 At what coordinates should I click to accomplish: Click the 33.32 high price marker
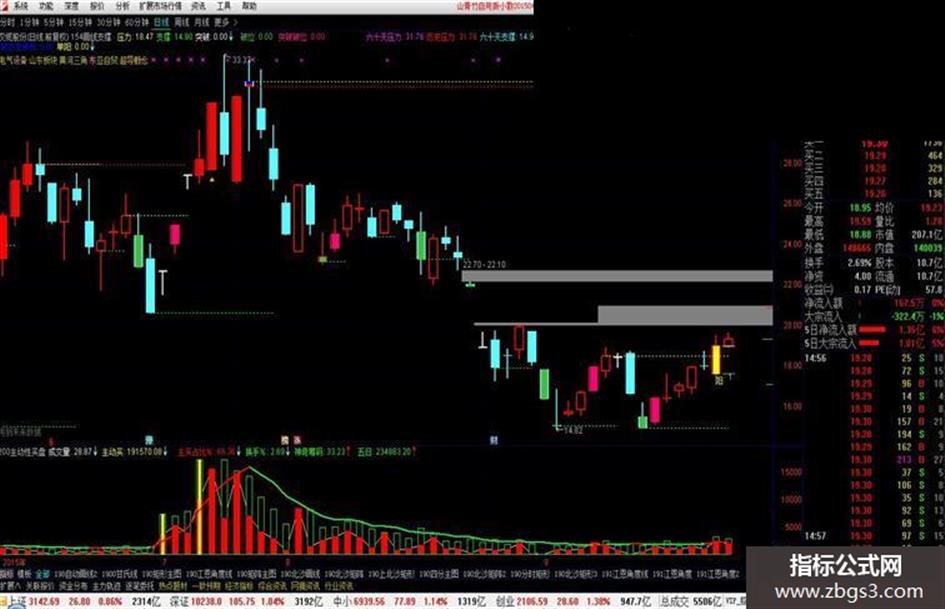[239, 60]
